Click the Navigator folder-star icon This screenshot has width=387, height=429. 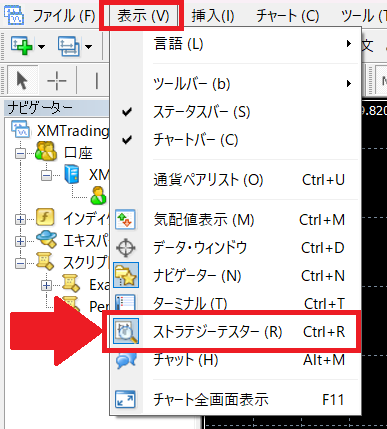pyautogui.click(x=126, y=275)
